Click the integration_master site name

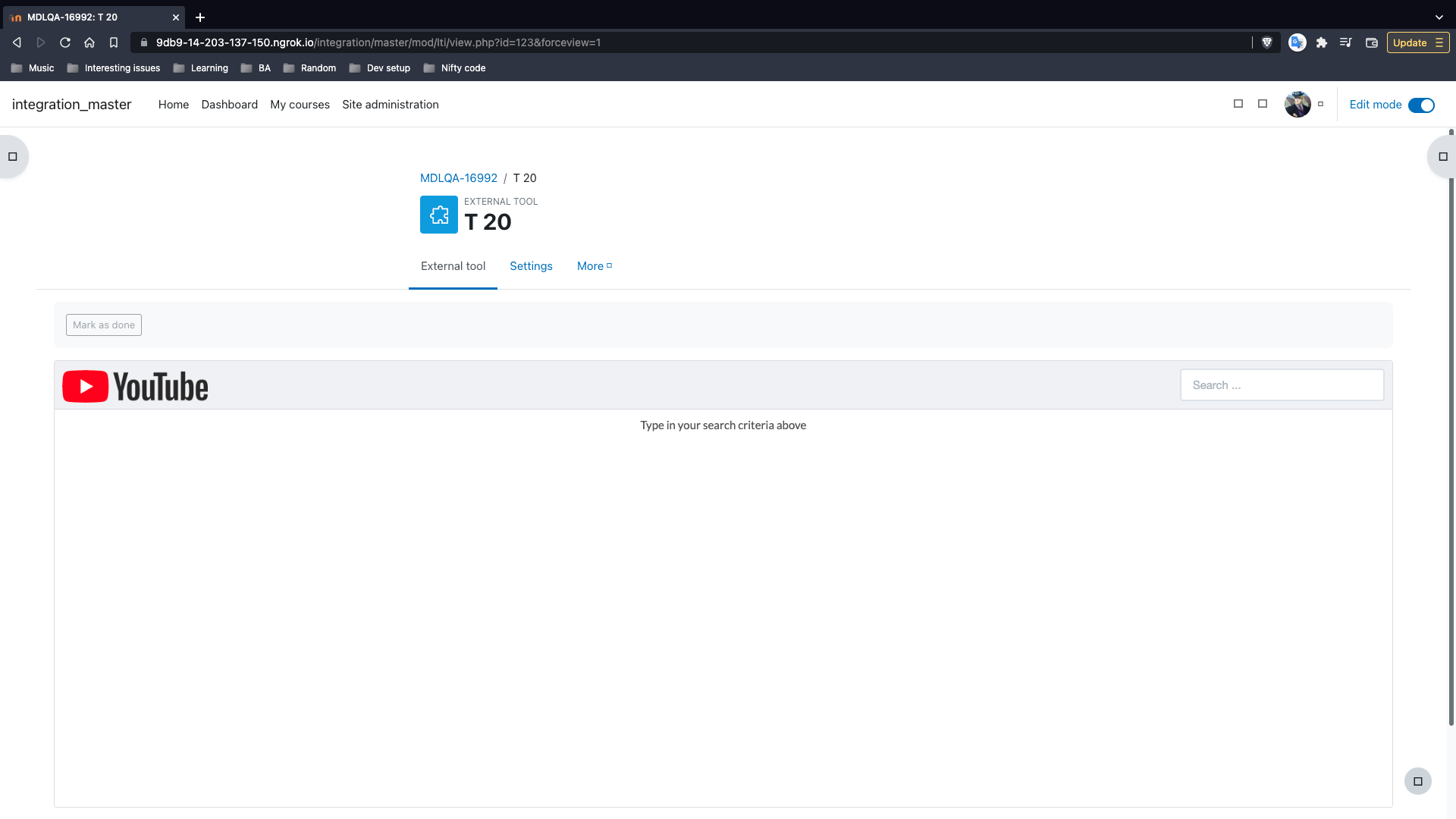pyautogui.click(x=71, y=105)
